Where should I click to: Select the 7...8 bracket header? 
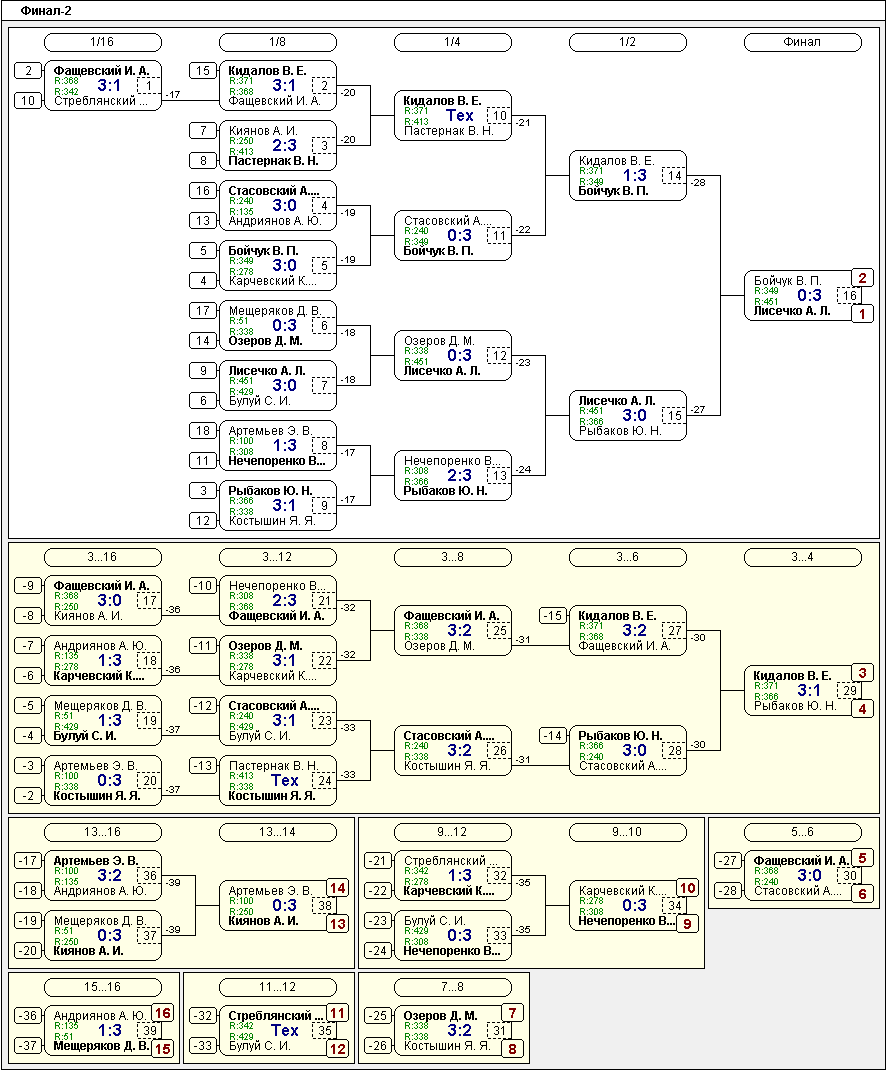[453, 987]
